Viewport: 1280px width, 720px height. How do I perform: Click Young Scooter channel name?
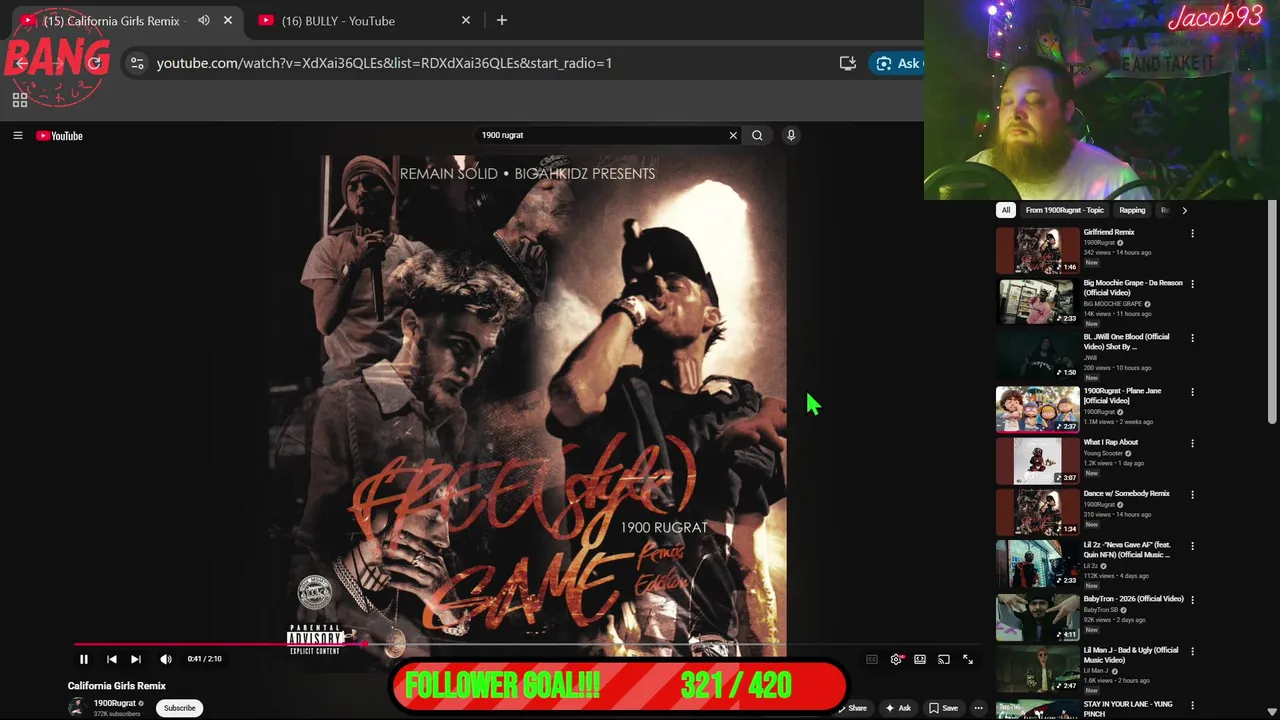[x=1104, y=453]
